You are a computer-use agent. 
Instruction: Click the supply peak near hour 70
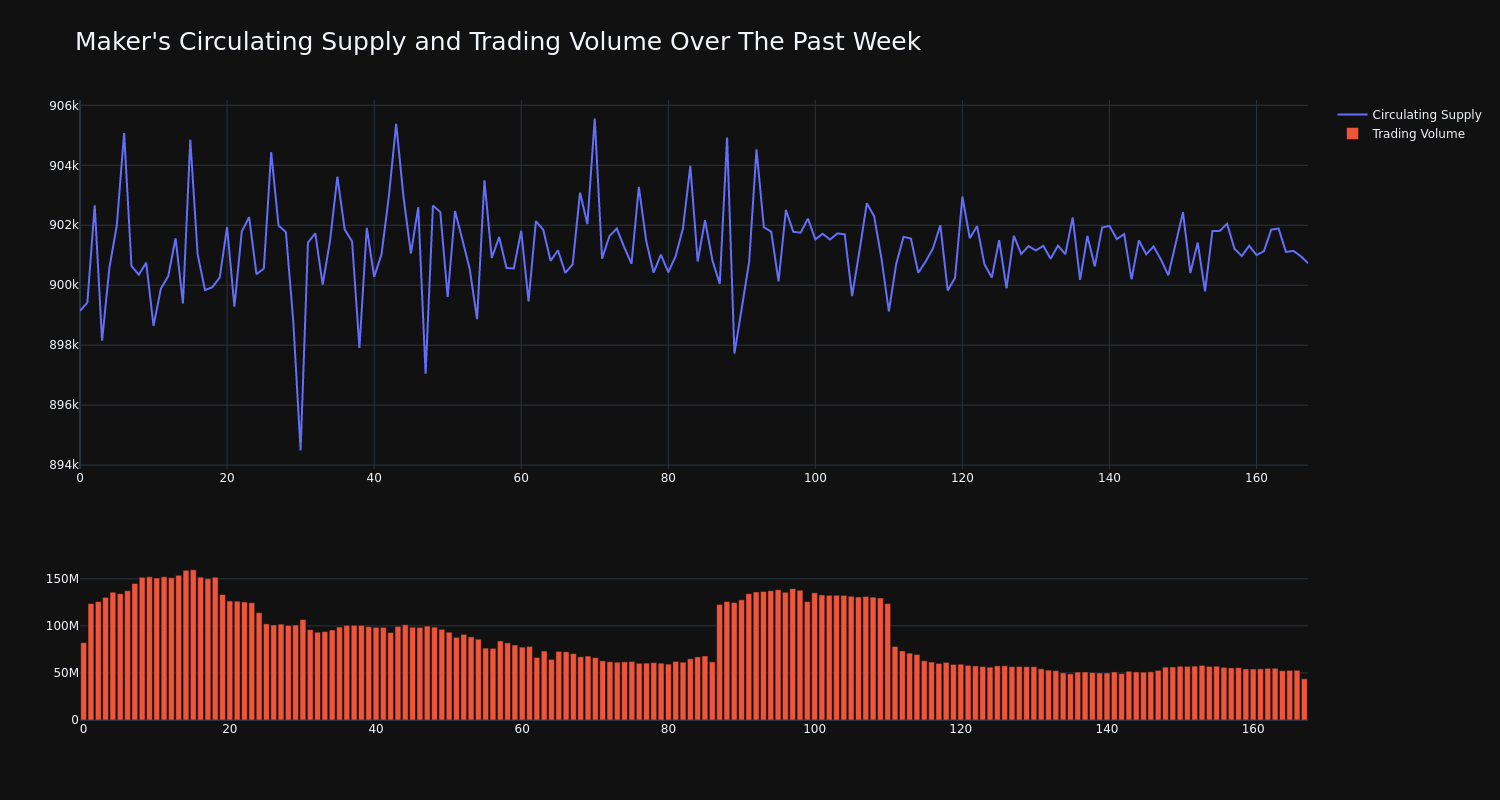[594, 120]
